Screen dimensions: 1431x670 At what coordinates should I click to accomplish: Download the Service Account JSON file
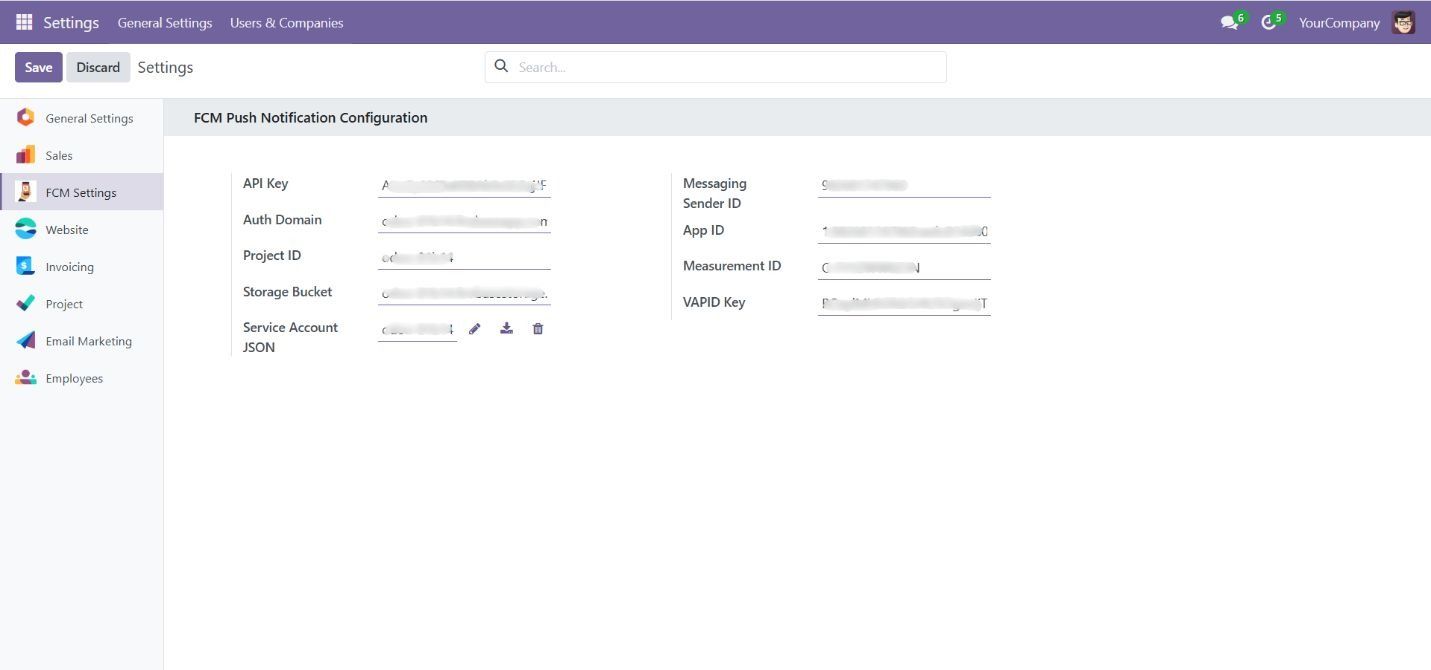click(x=506, y=328)
